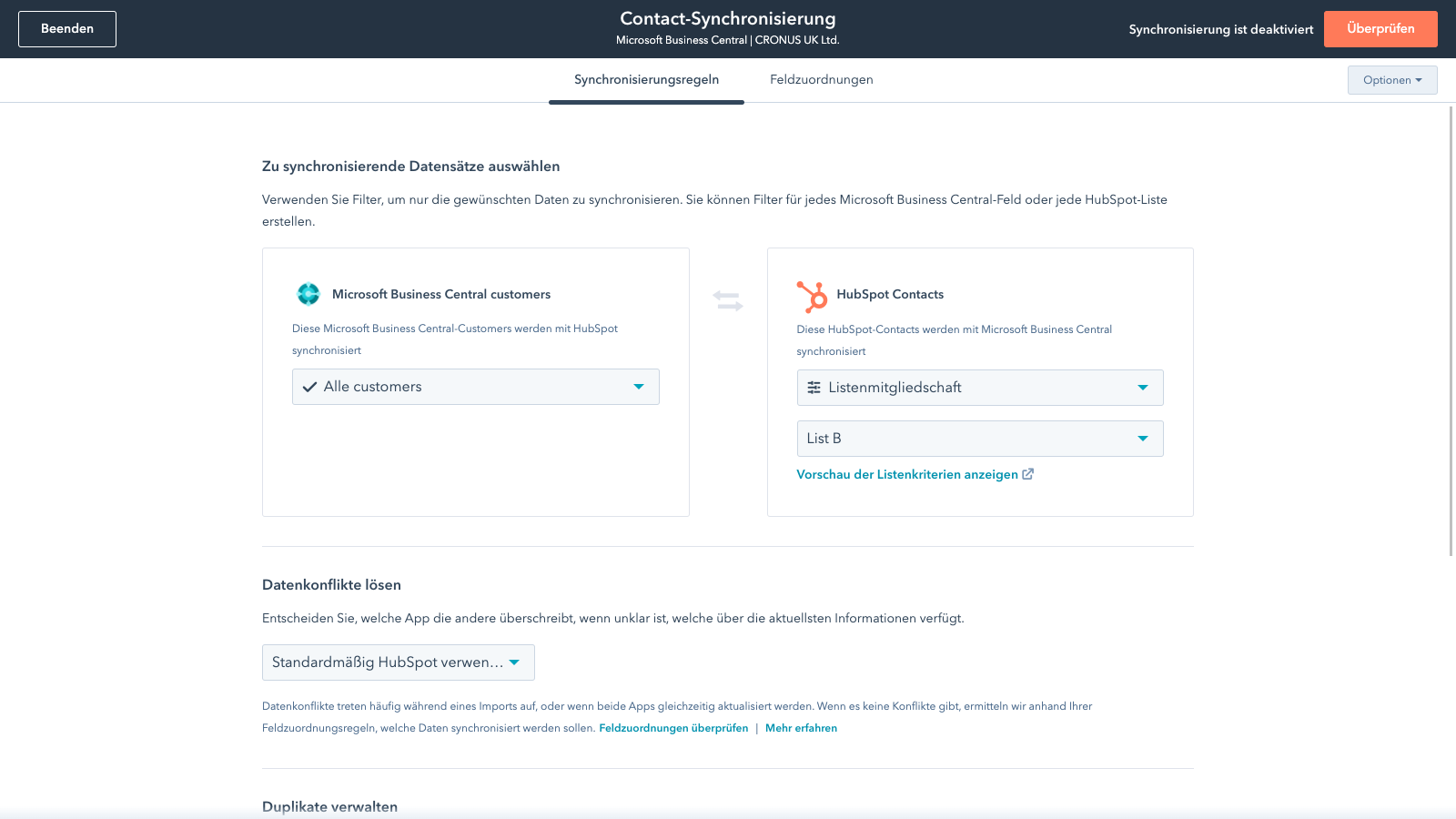Click the caret arrow in Optionen button

(1419, 80)
